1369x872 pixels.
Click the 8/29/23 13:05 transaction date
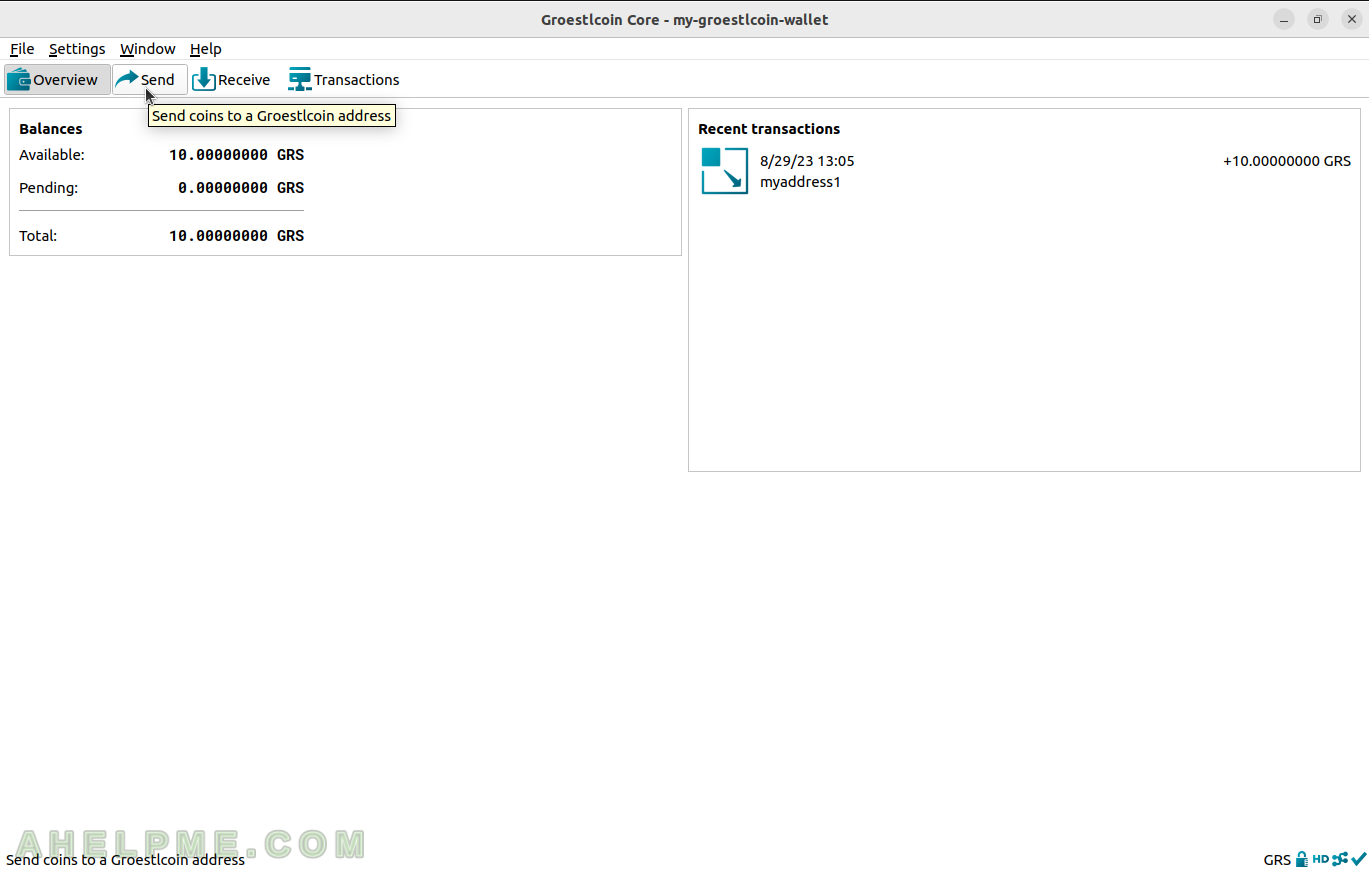click(807, 161)
